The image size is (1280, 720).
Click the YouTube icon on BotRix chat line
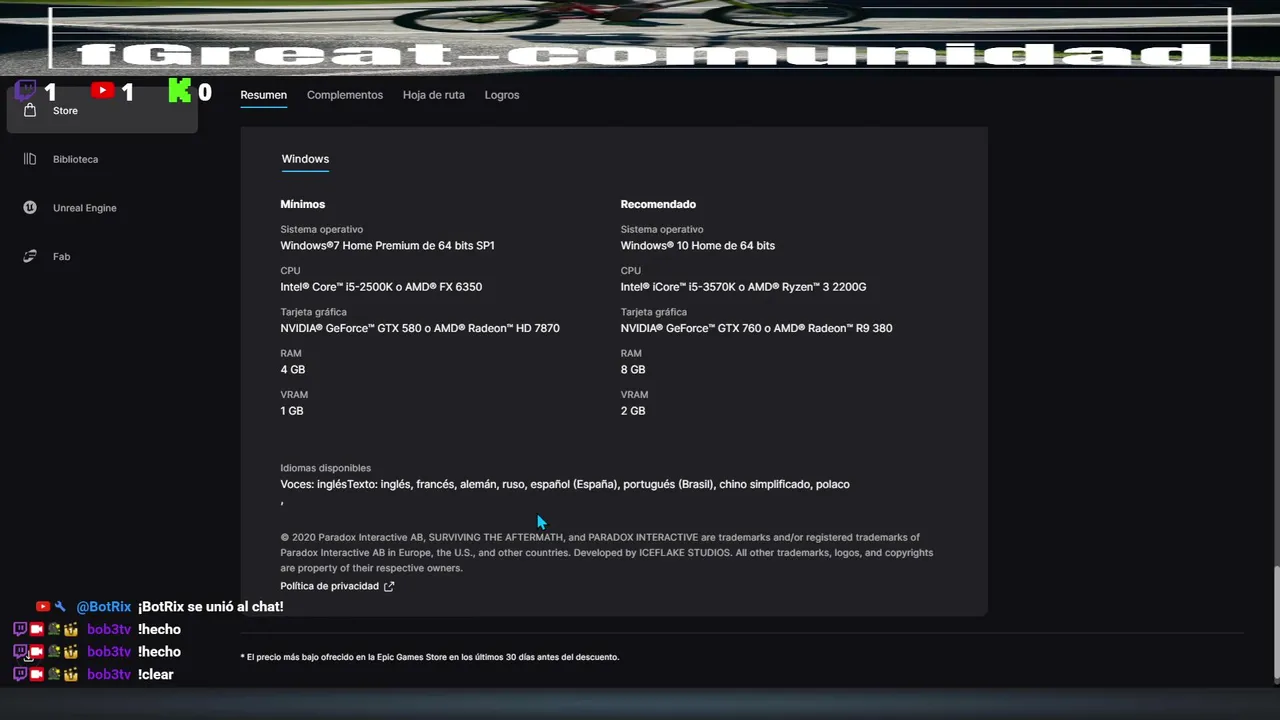pos(43,607)
